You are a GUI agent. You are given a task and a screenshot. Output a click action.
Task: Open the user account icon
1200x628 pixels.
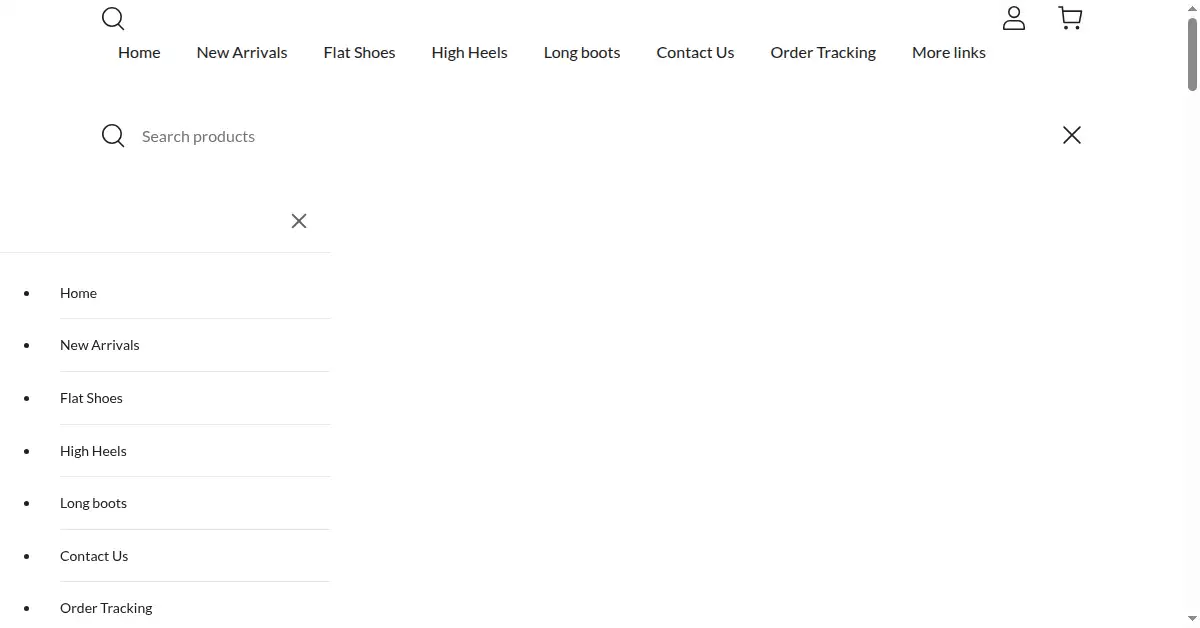[x=1014, y=18]
